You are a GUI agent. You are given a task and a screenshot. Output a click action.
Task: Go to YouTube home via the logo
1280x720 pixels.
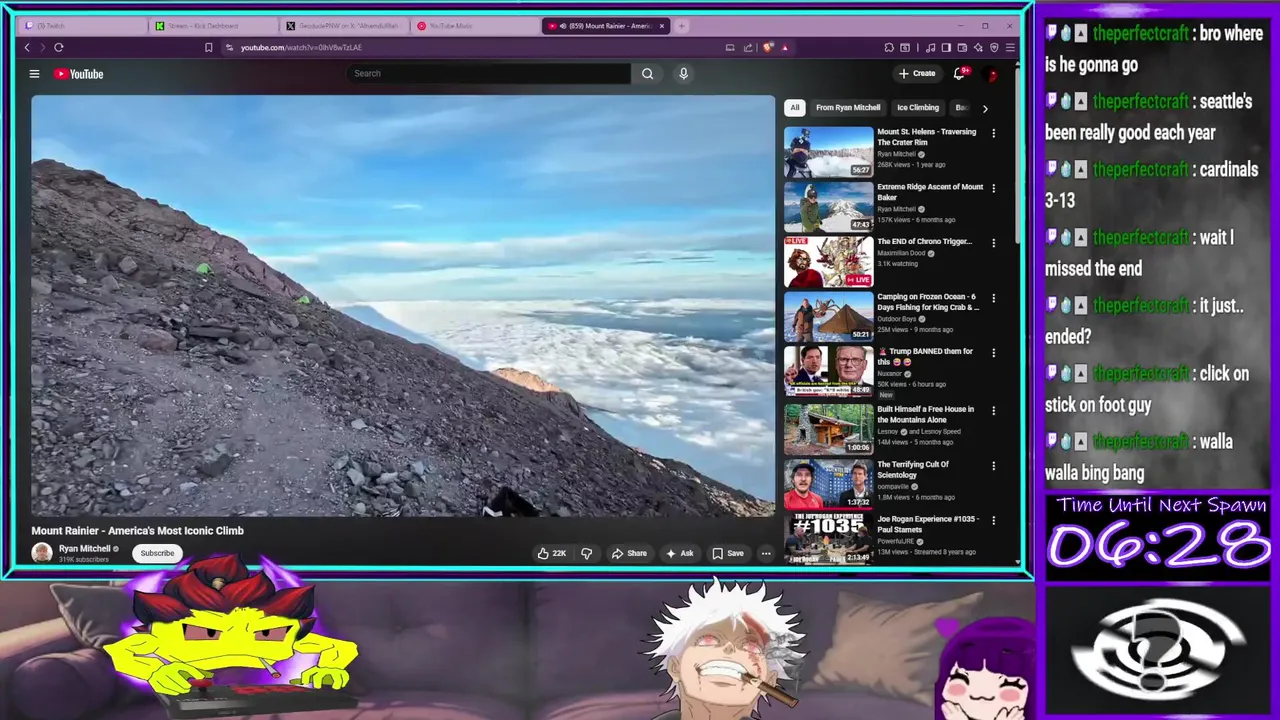click(79, 74)
